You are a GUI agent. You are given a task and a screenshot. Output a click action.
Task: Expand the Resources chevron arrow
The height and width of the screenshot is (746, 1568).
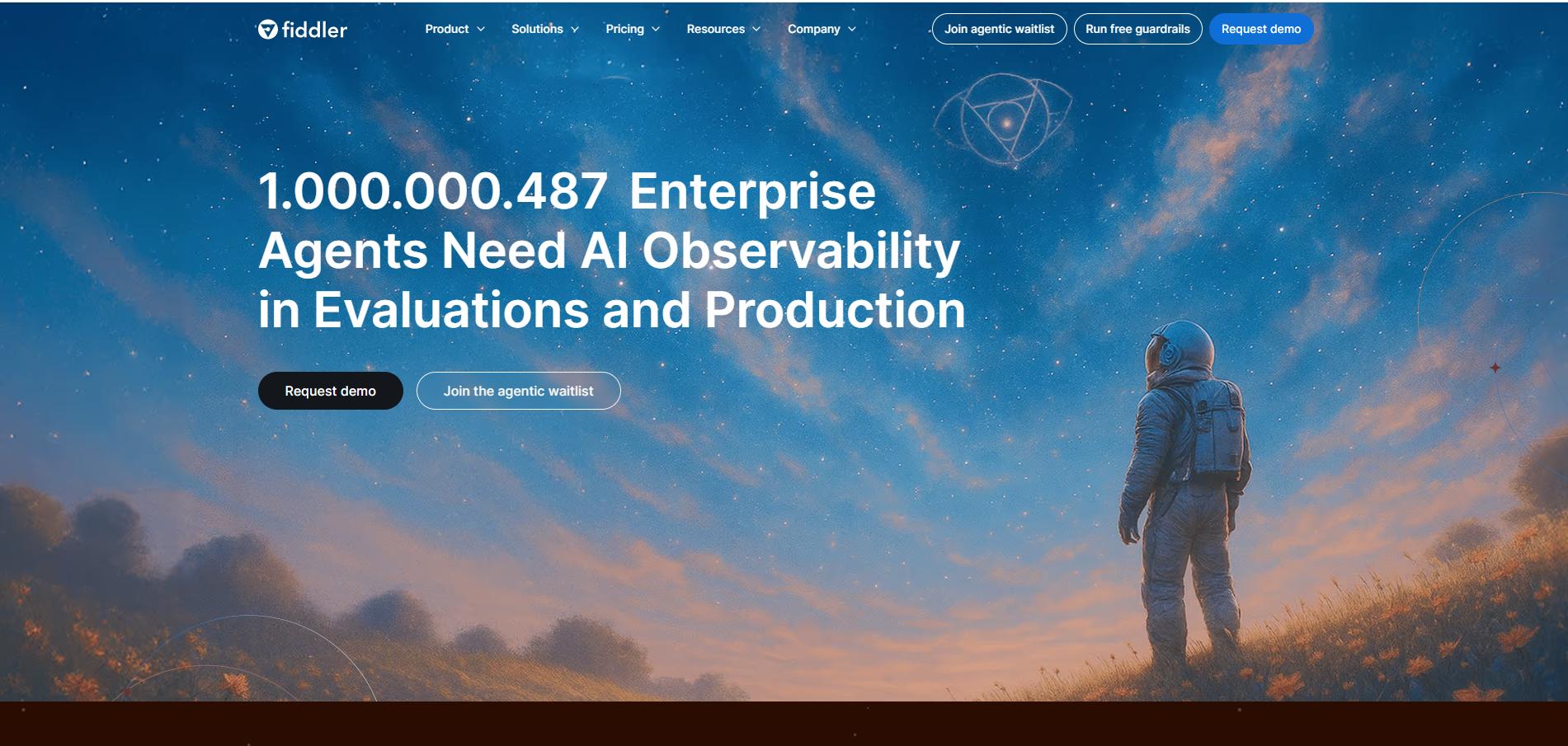coord(756,29)
